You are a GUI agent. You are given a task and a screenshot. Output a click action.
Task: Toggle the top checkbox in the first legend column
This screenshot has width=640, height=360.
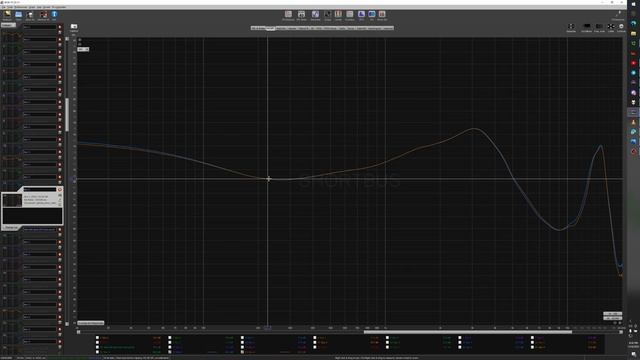tap(97, 338)
